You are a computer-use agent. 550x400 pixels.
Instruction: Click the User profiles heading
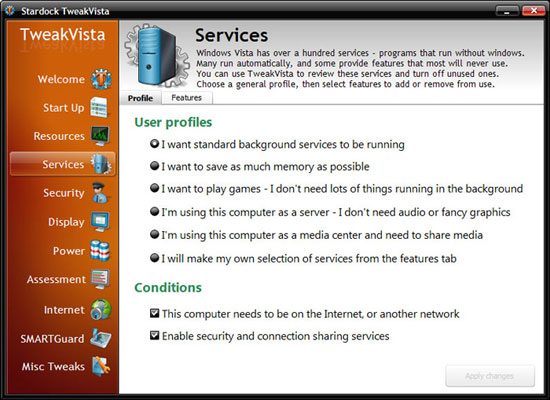point(173,122)
